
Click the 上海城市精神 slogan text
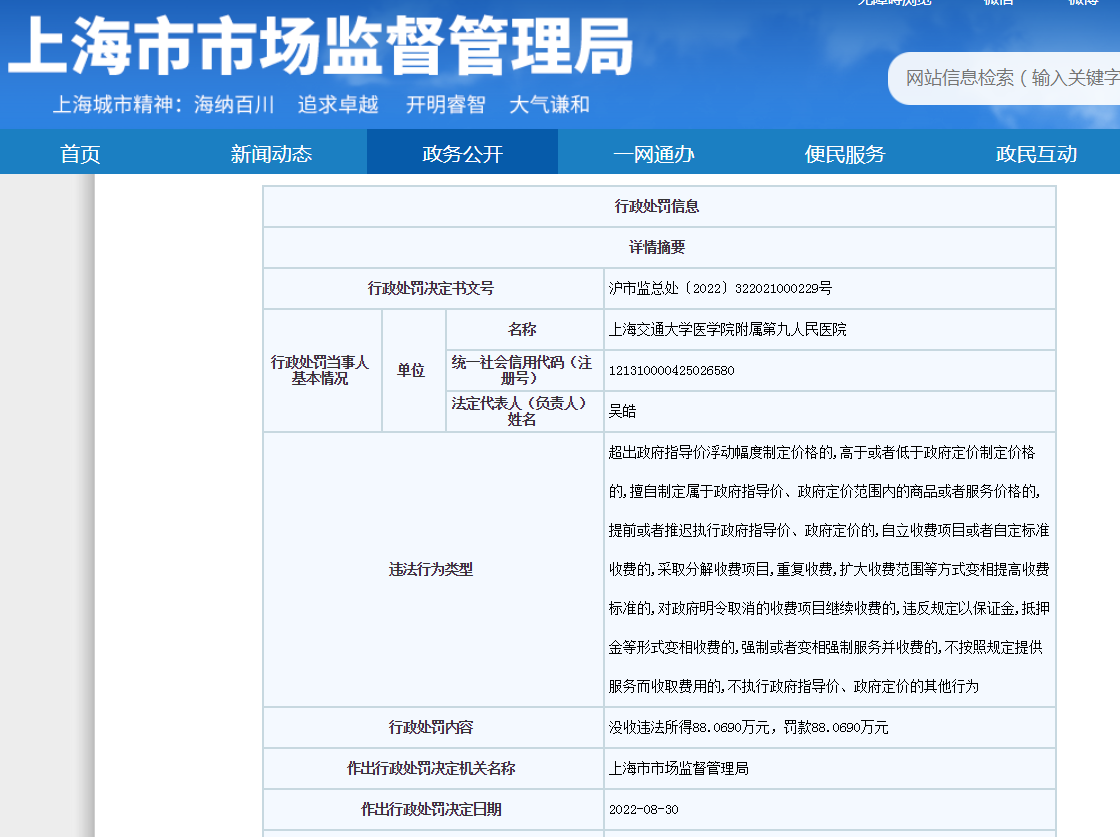pyautogui.click(x=321, y=105)
